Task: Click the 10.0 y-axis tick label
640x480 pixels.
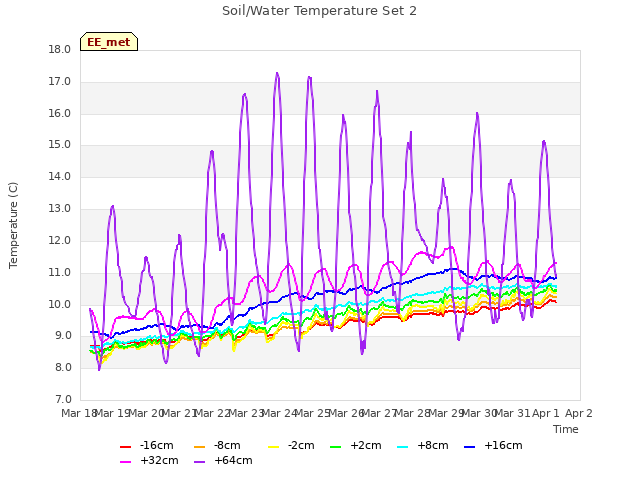Action: click(x=60, y=304)
